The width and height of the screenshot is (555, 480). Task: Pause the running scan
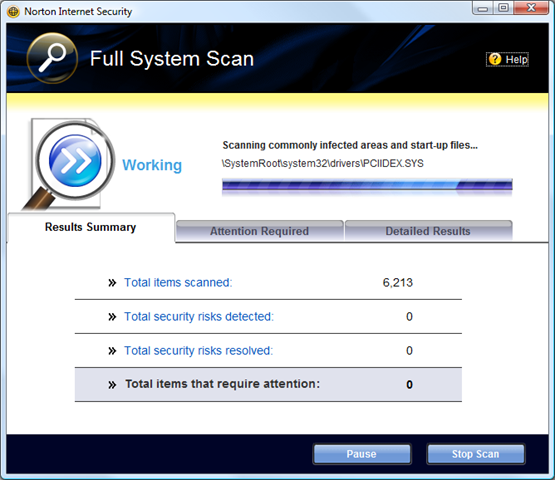point(362,454)
